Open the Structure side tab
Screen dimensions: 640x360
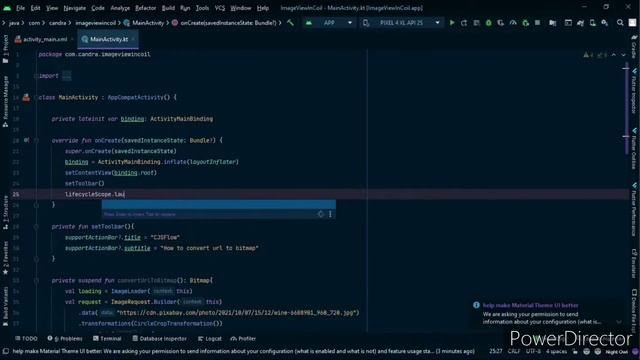coord(5,212)
